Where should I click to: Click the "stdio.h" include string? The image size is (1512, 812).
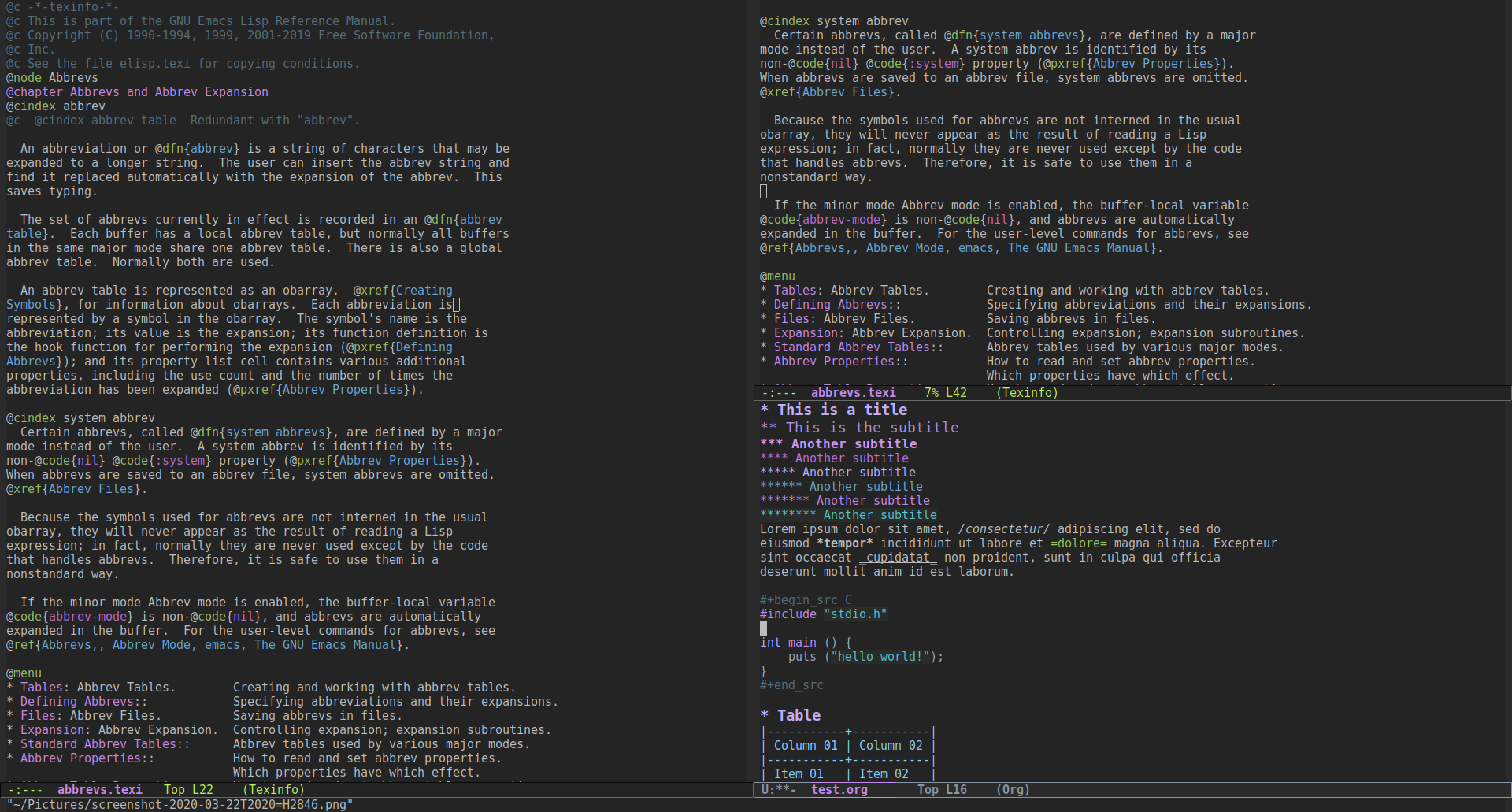(855, 614)
